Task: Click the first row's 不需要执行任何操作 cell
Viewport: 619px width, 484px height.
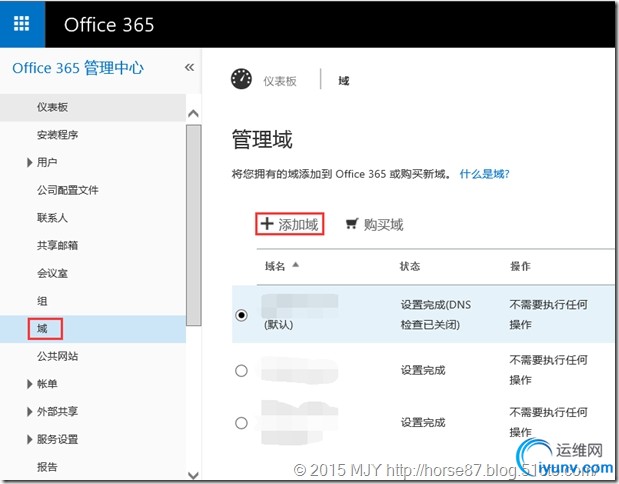Action: click(x=548, y=315)
